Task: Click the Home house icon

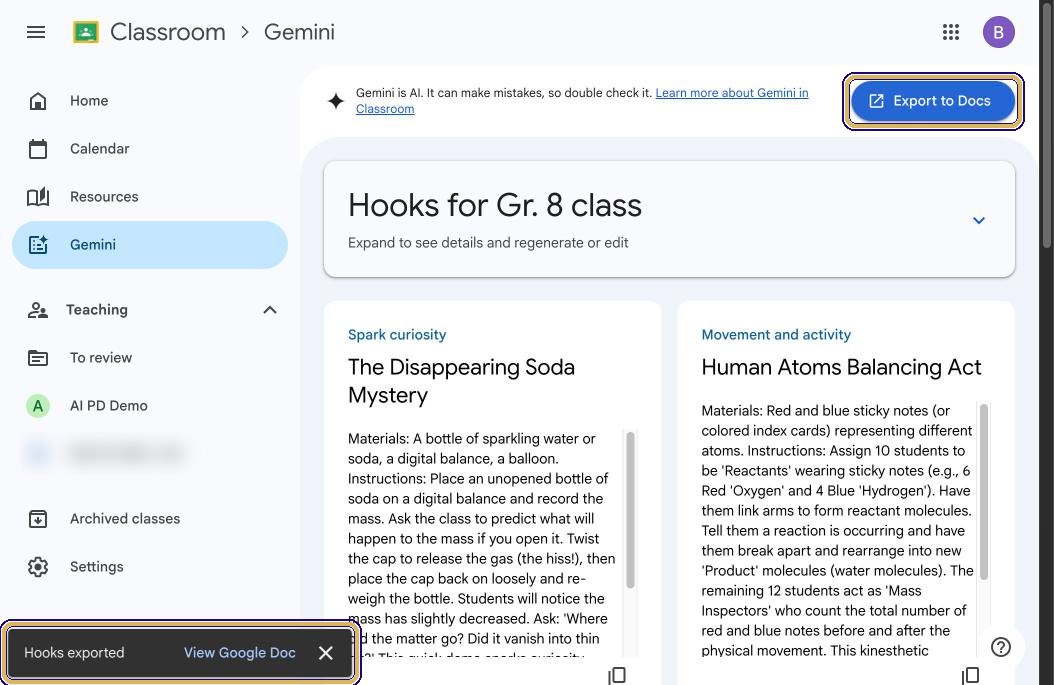Action: click(38, 101)
